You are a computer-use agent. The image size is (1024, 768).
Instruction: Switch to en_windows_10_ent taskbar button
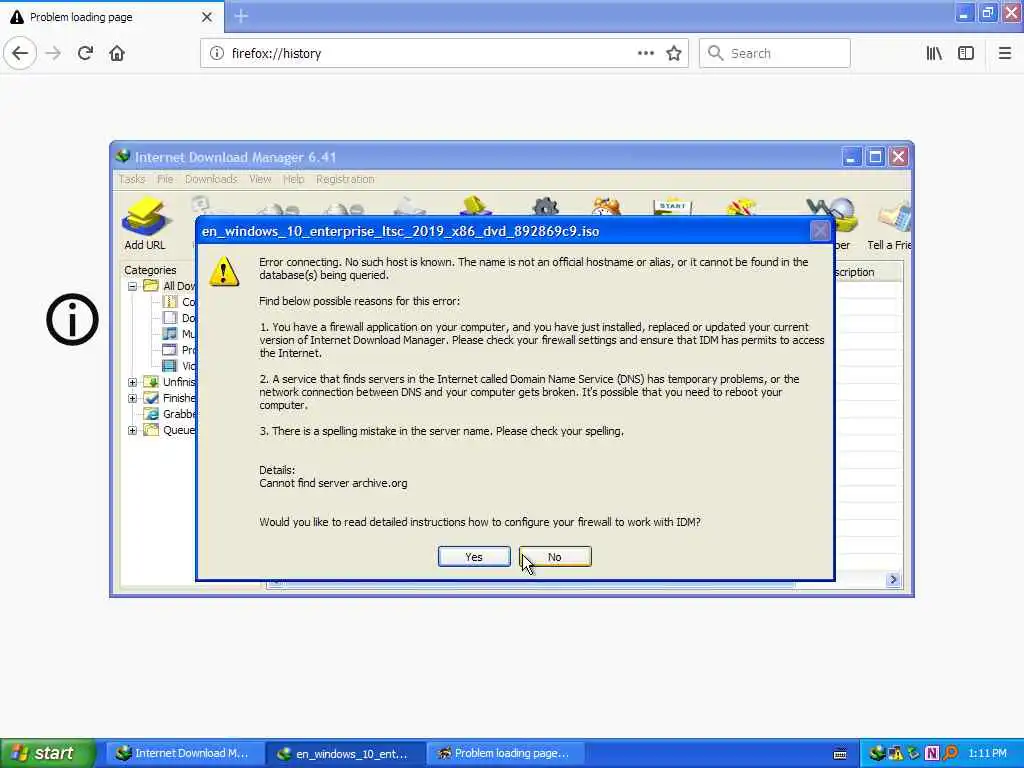[x=345, y=754]
